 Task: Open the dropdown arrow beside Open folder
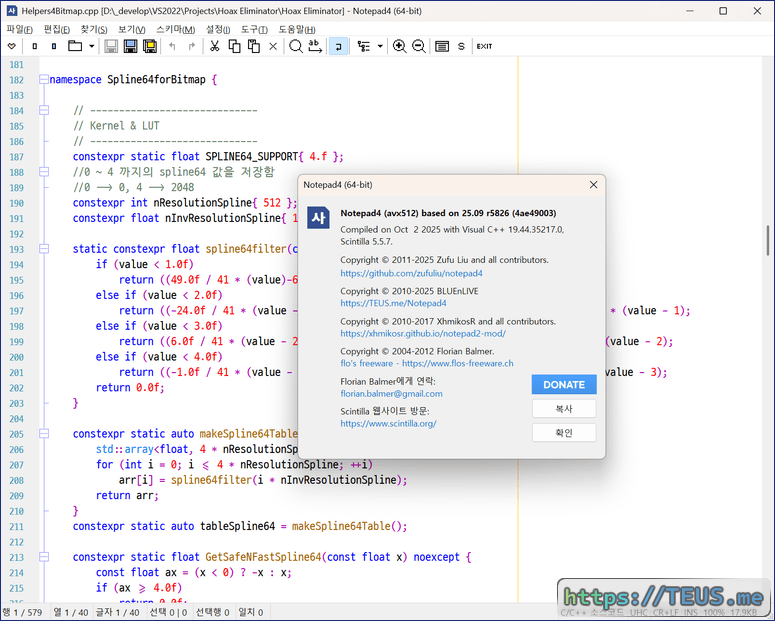(x=91, y=46)
